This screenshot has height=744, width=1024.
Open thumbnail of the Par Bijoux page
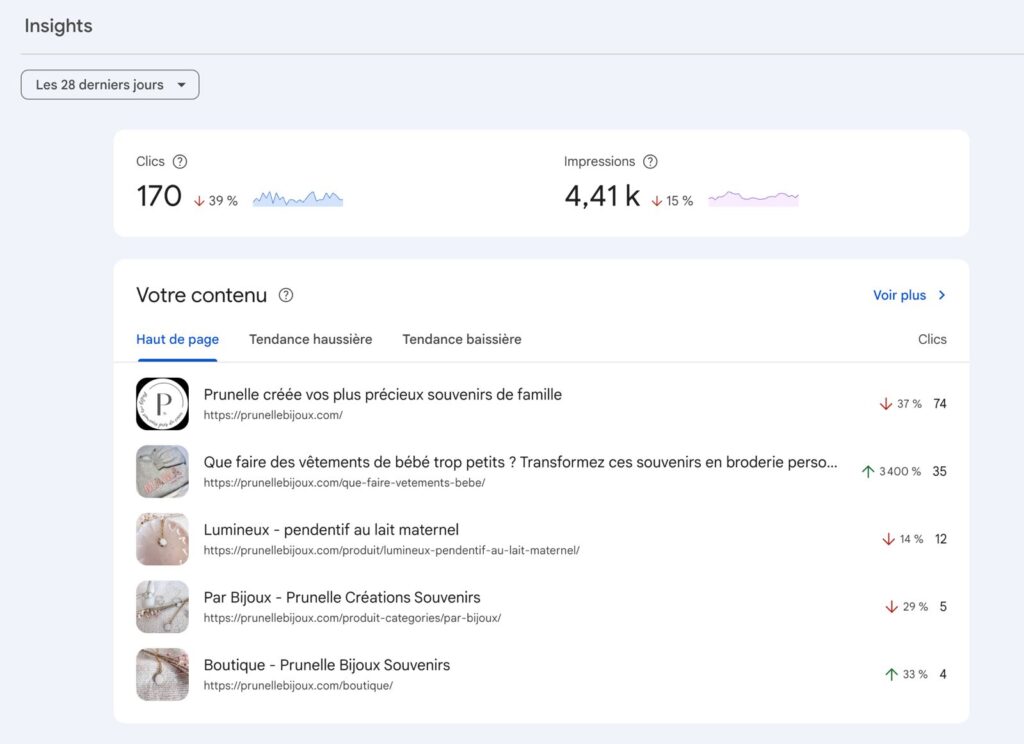tap(163, 607)
